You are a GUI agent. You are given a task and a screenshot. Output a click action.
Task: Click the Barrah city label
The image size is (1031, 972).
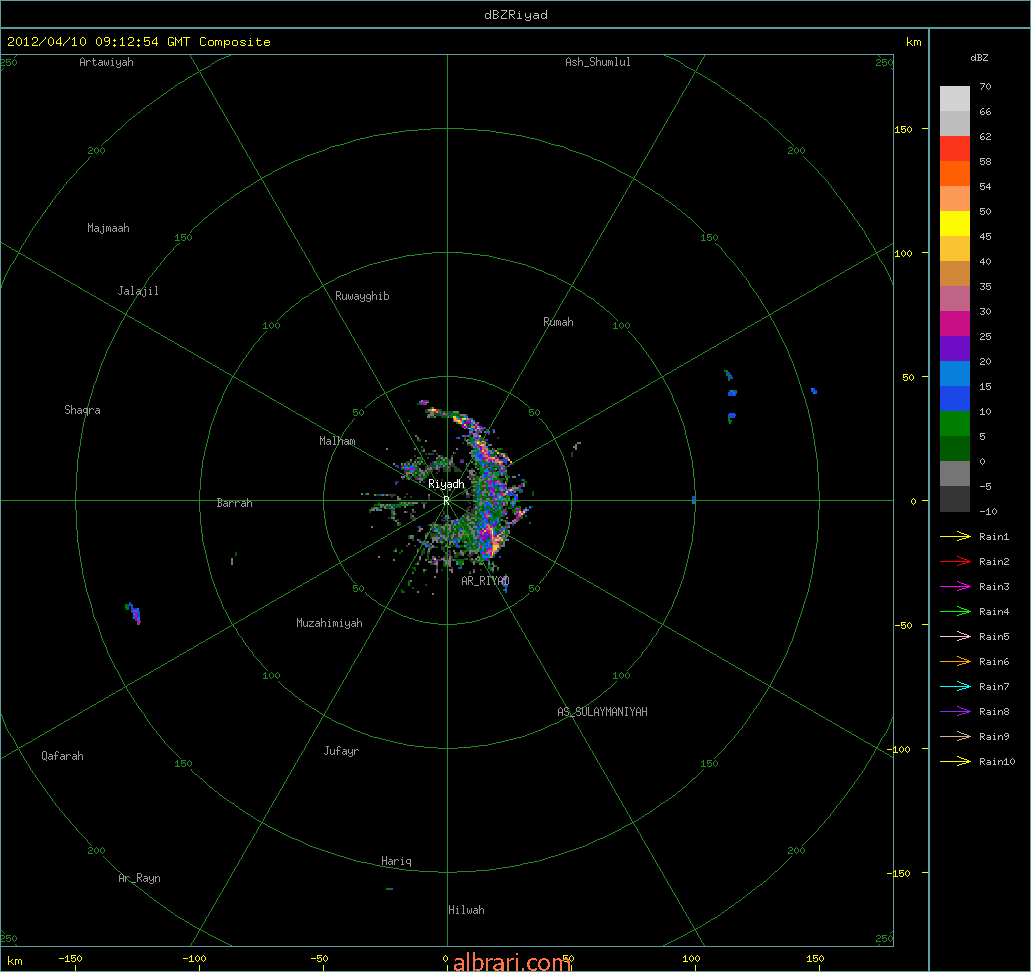[235, 503]
